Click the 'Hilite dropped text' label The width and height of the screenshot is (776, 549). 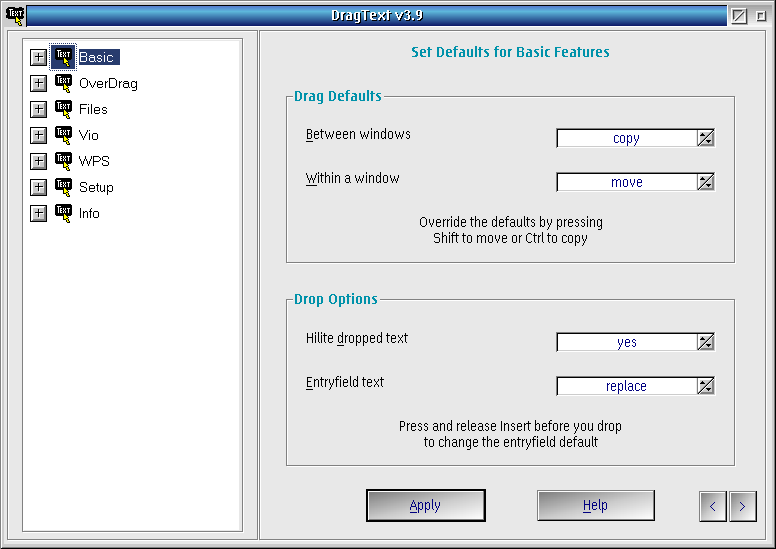357,339
